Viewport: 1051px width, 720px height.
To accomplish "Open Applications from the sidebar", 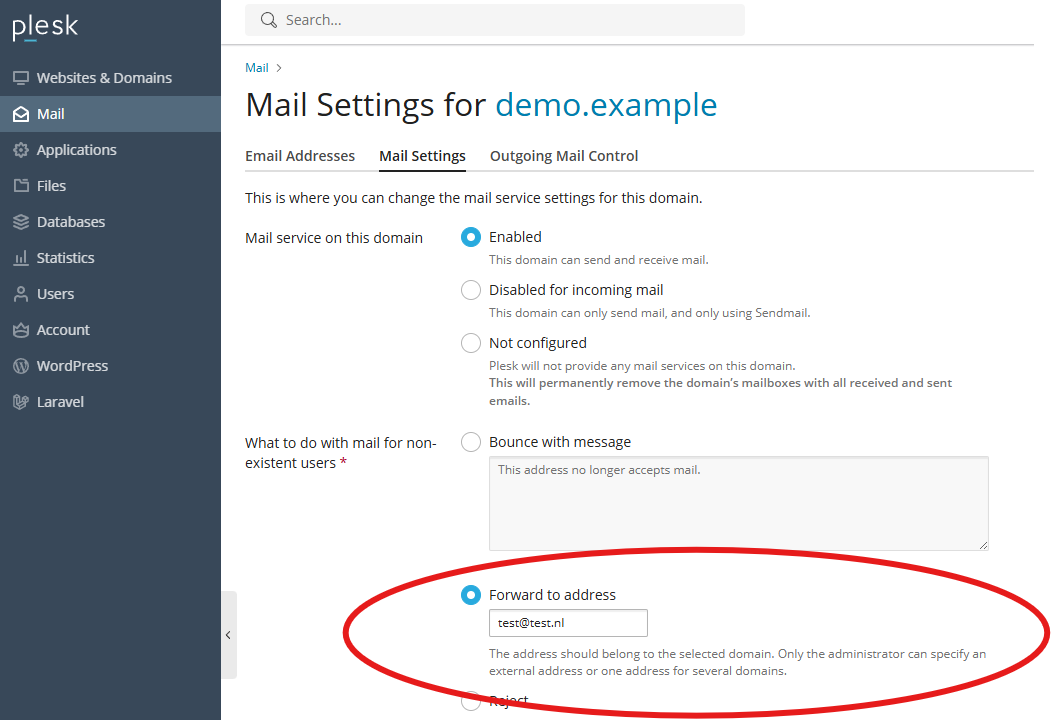I will 21,149.
